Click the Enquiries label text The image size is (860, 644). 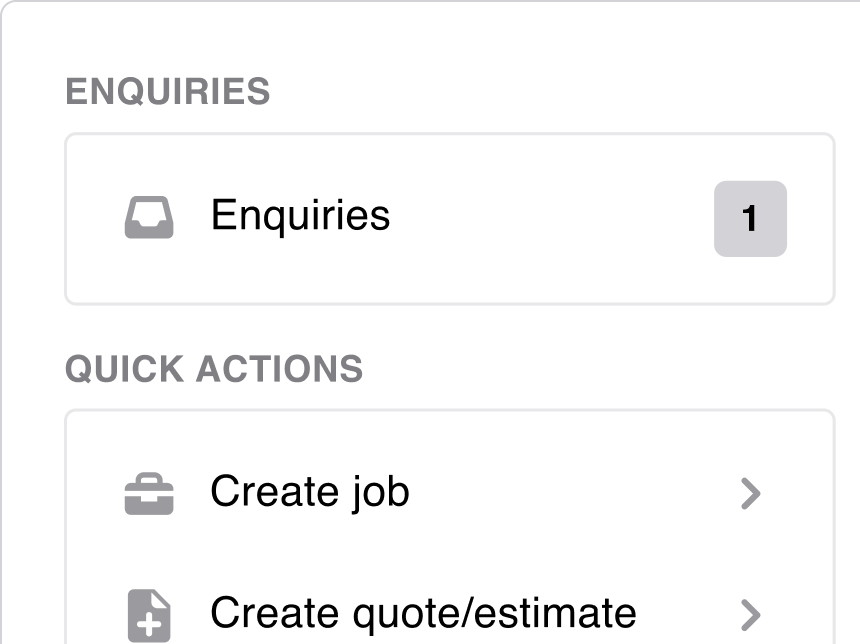[x=300, y=216]
